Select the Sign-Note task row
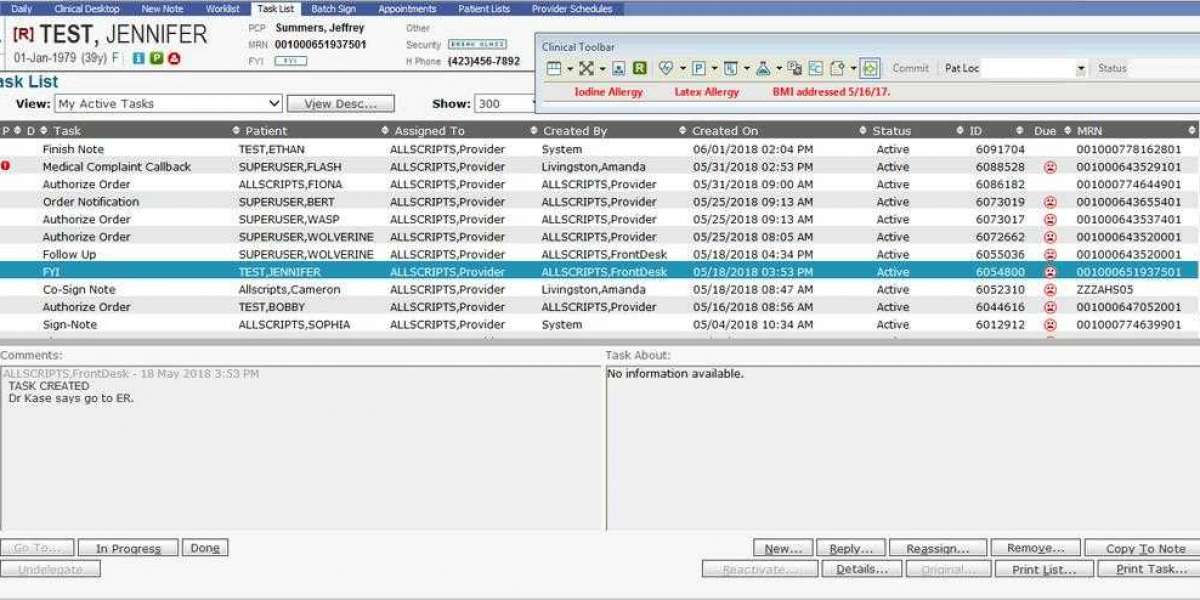 click(598, 324)
